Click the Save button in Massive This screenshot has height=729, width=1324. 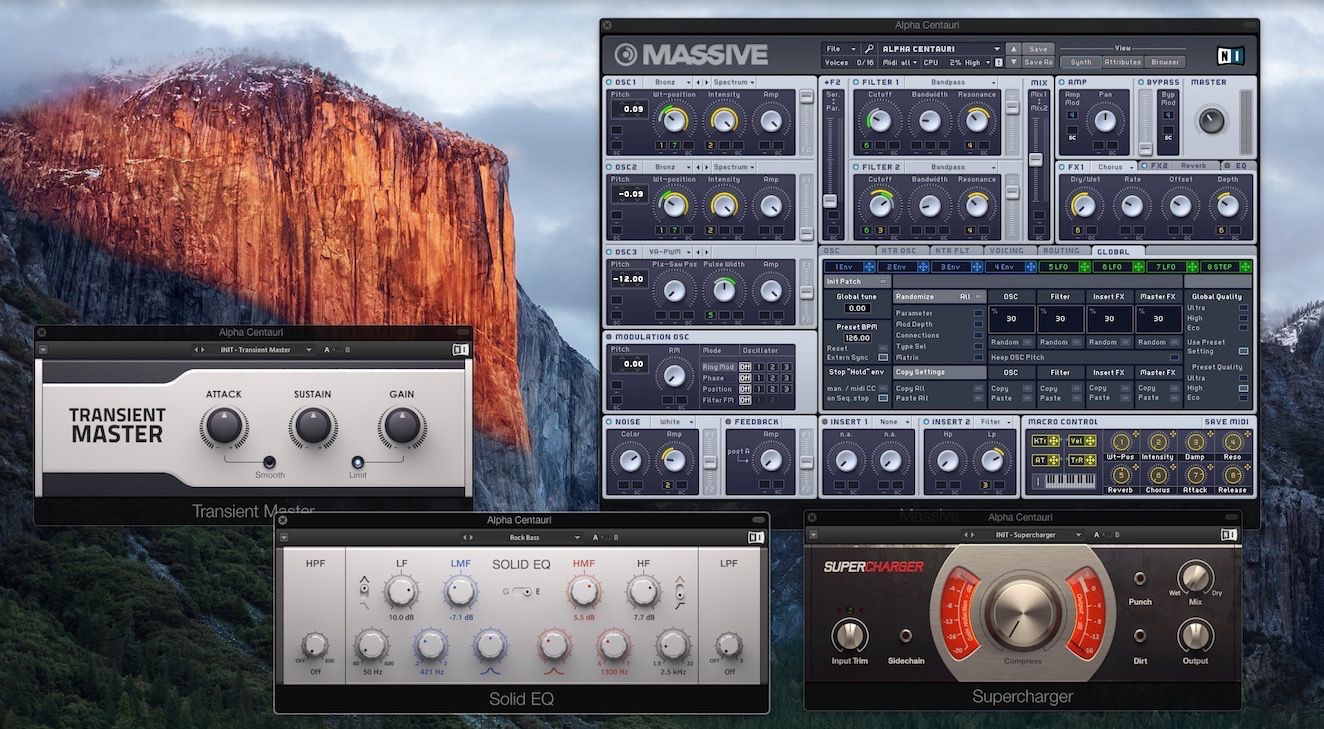[1038, 48]
